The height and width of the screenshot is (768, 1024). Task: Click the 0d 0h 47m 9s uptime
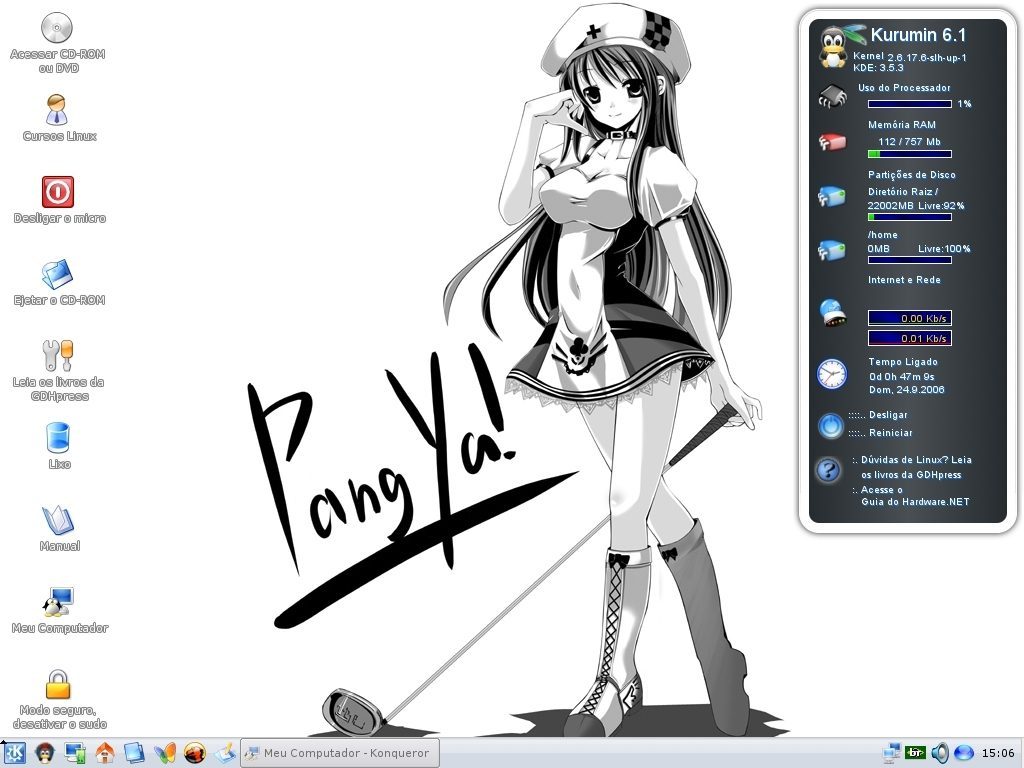coord(901,377)
